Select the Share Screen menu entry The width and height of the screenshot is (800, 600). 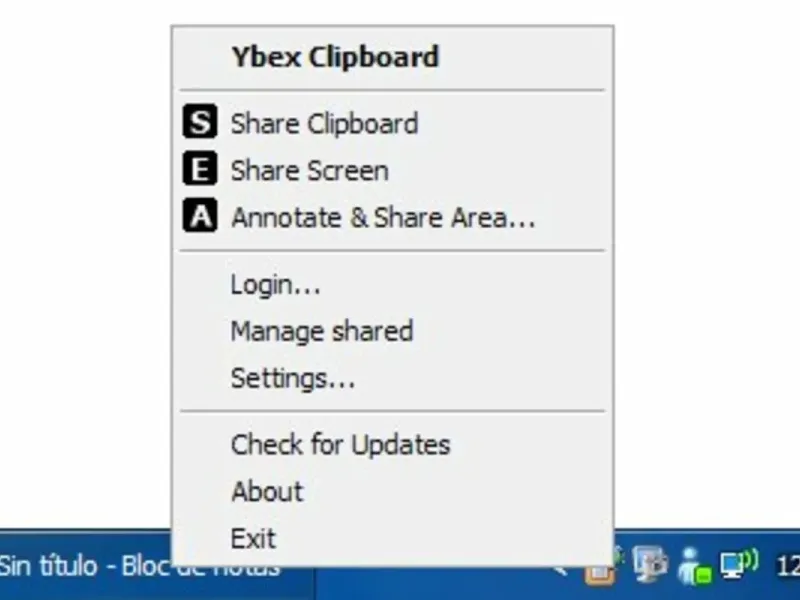click(x=309, y=171)
